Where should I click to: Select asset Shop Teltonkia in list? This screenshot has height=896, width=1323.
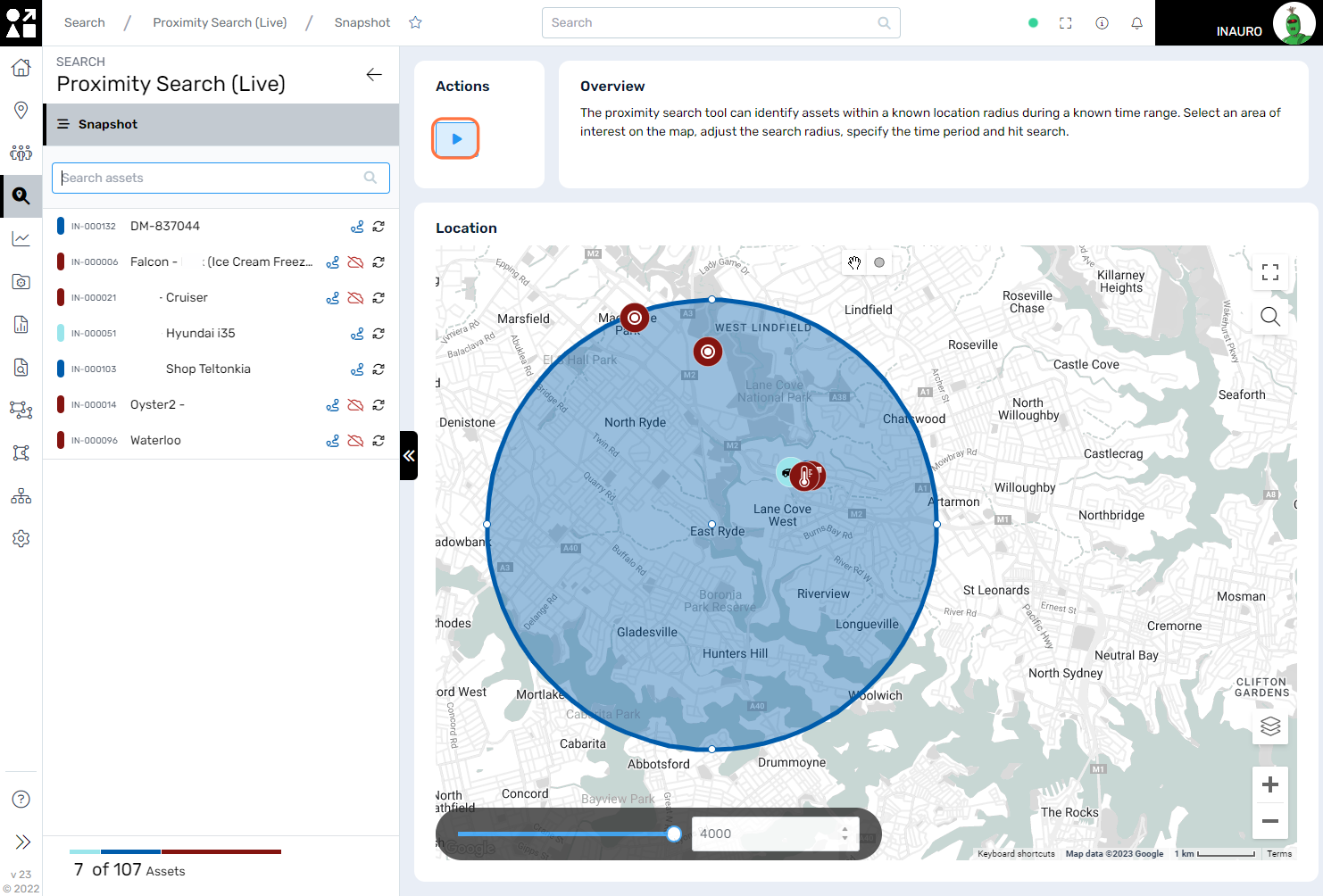pyautogui.click(x=220, y=369)
